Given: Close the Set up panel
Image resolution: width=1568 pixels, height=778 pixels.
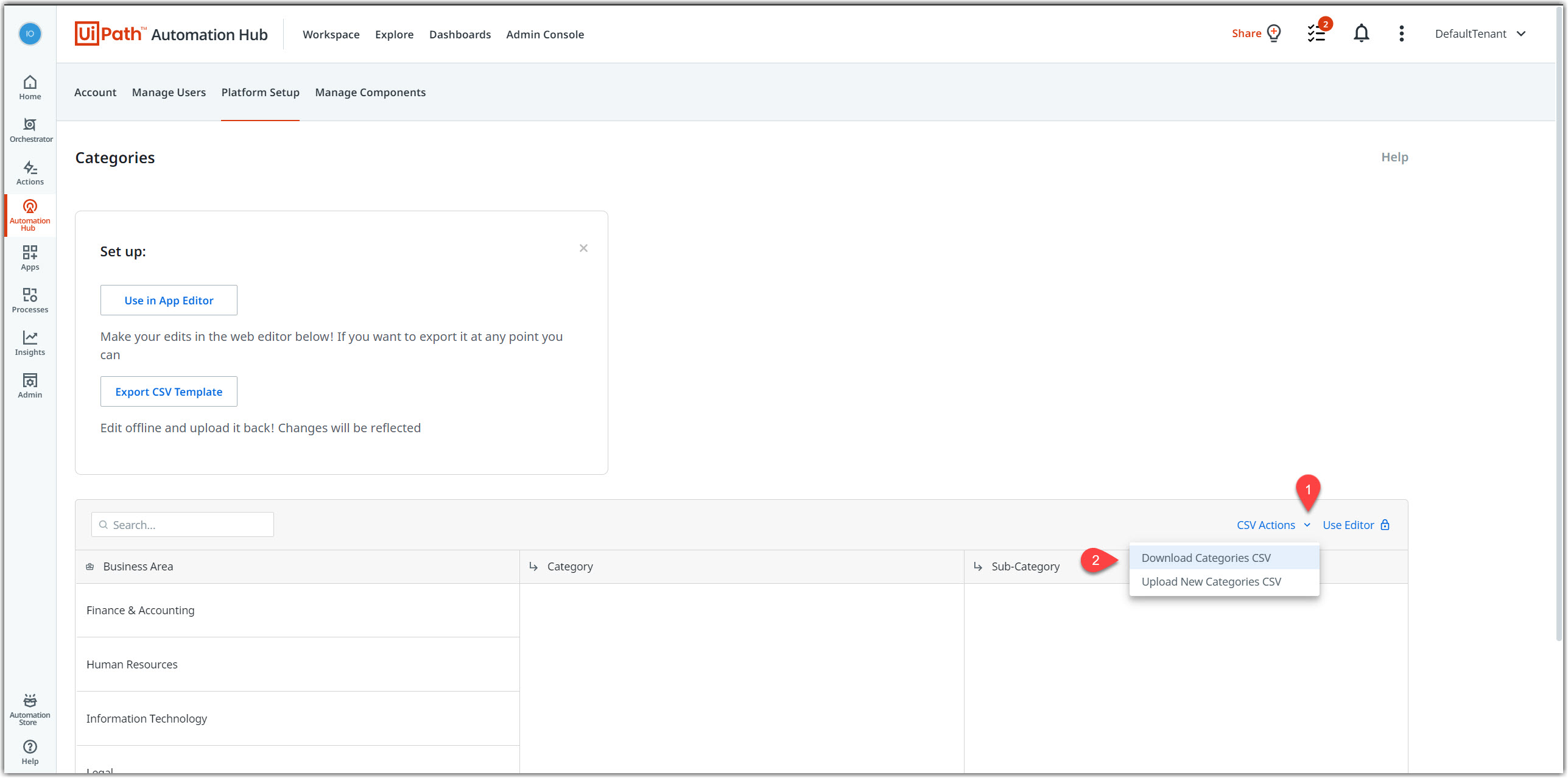Looking at the screenshot, I should (583, 248).
